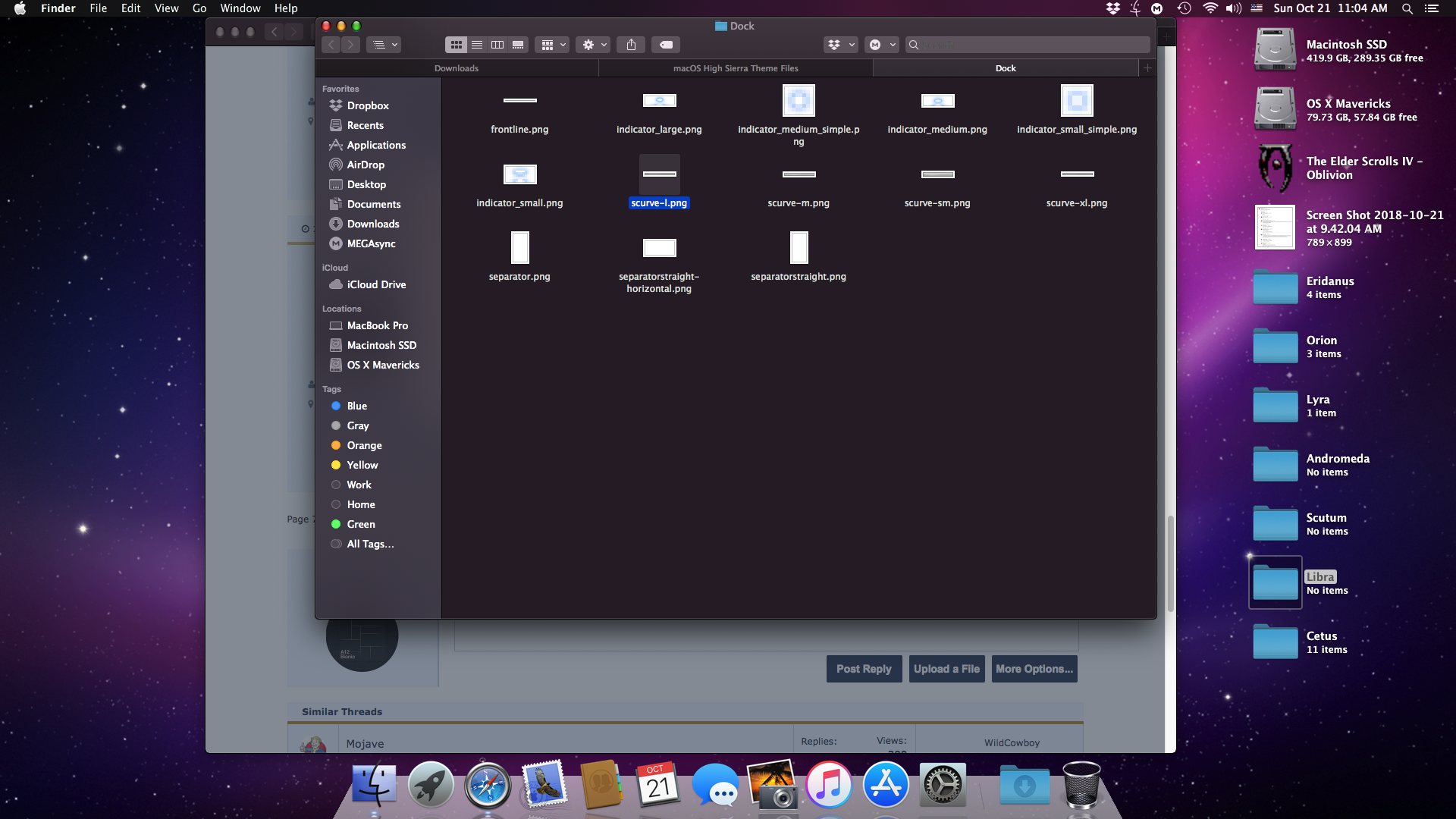
Task: Switch Finder to column view
Action: tap(497, 45)
